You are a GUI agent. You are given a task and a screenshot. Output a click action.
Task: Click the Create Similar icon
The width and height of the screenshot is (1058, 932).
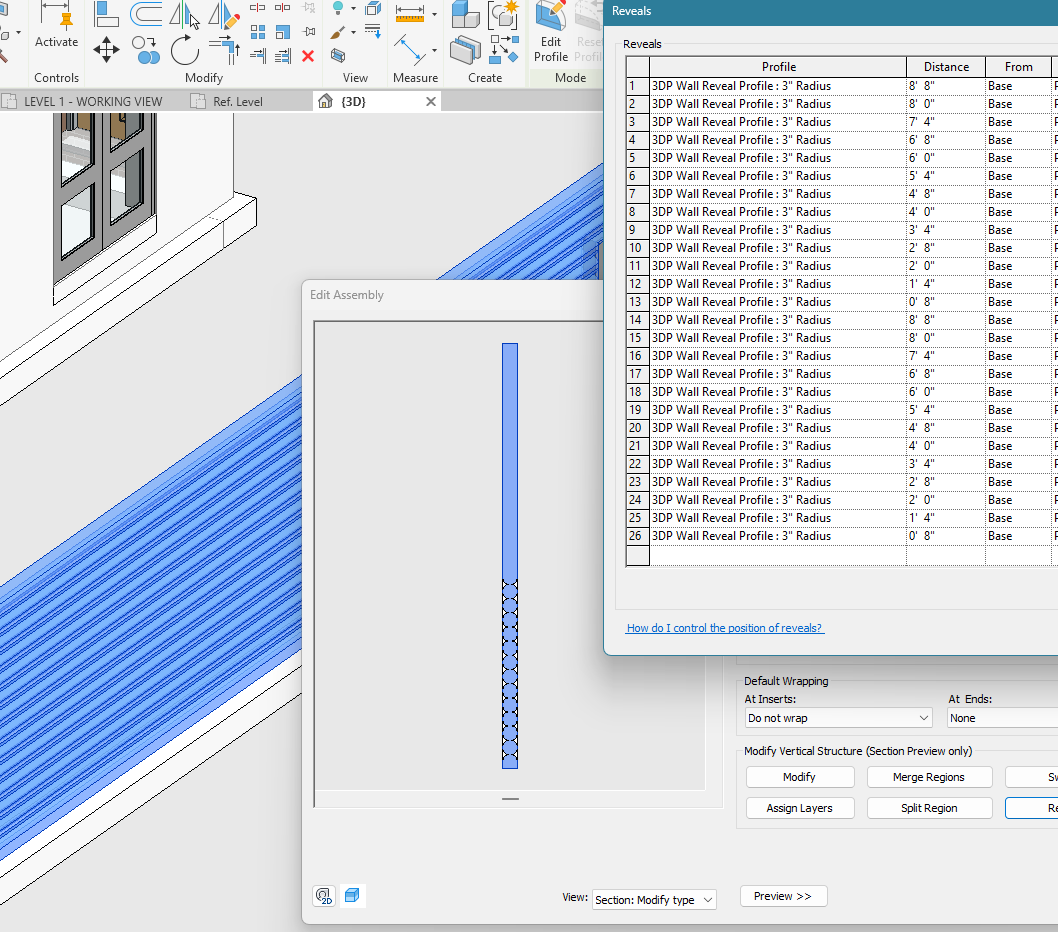click(x=504, y=50)
